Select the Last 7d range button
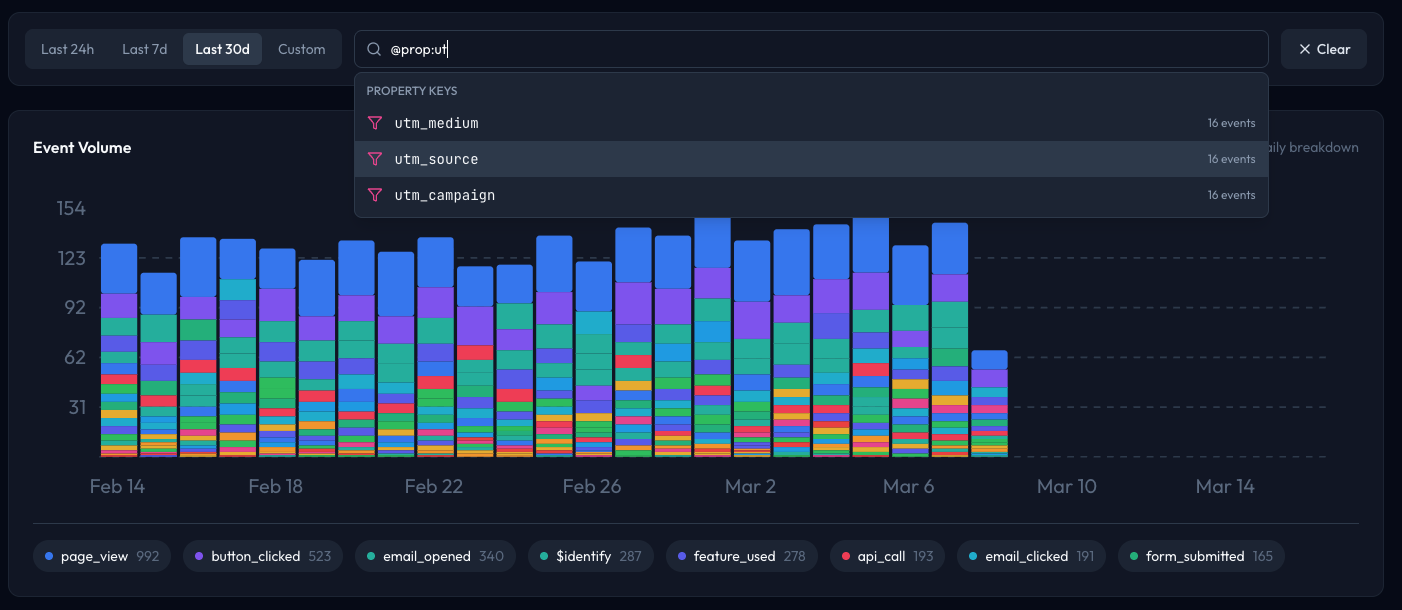Viewport: 1402px width, 610px height. (x=144, y=48)
